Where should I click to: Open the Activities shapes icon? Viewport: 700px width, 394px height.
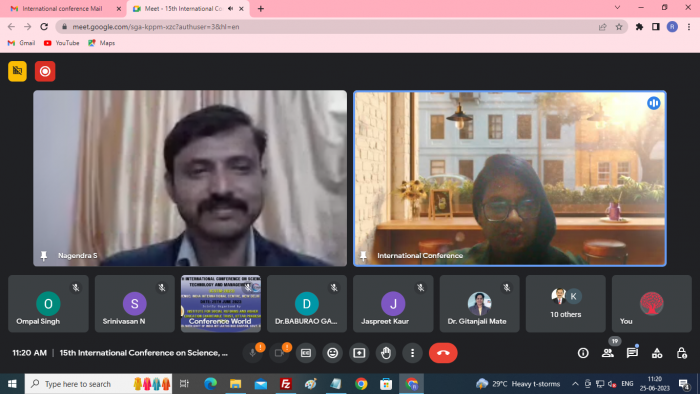pyautogui.click(x=657, y=353)
